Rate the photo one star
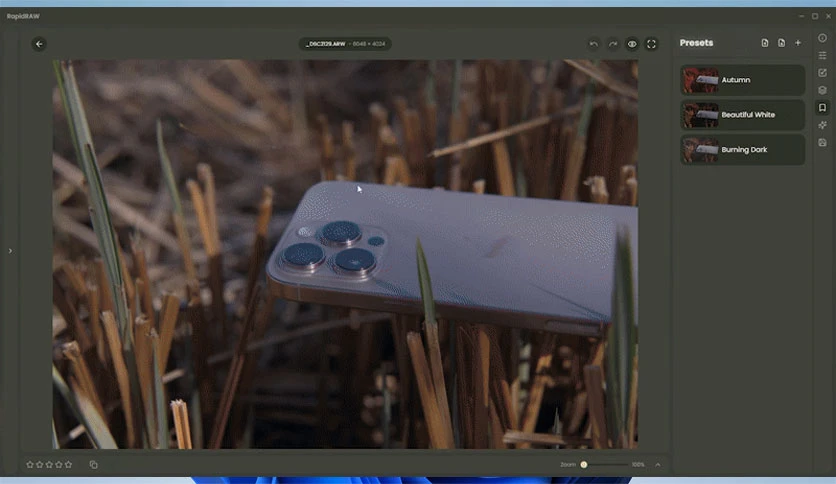The image size is (836, 484). (30, 465)
